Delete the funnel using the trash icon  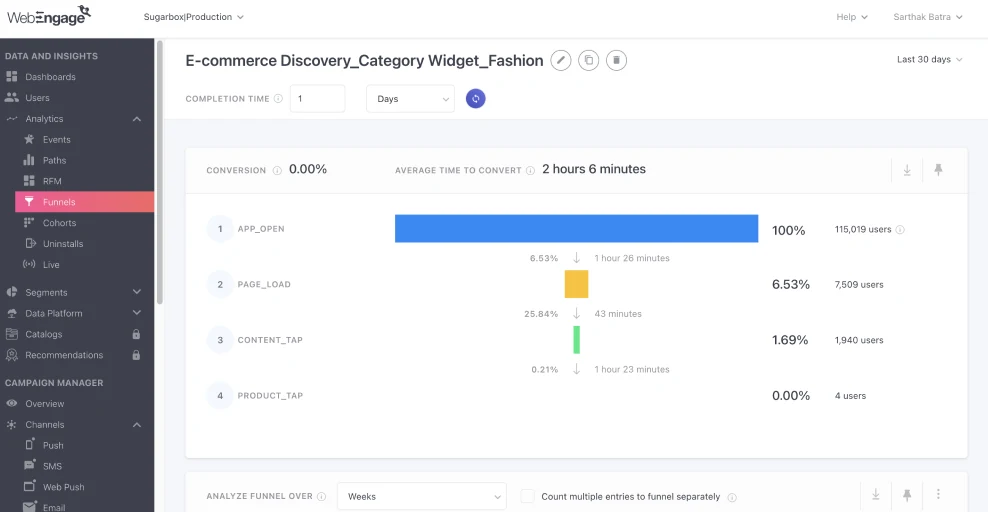(616, 60)
